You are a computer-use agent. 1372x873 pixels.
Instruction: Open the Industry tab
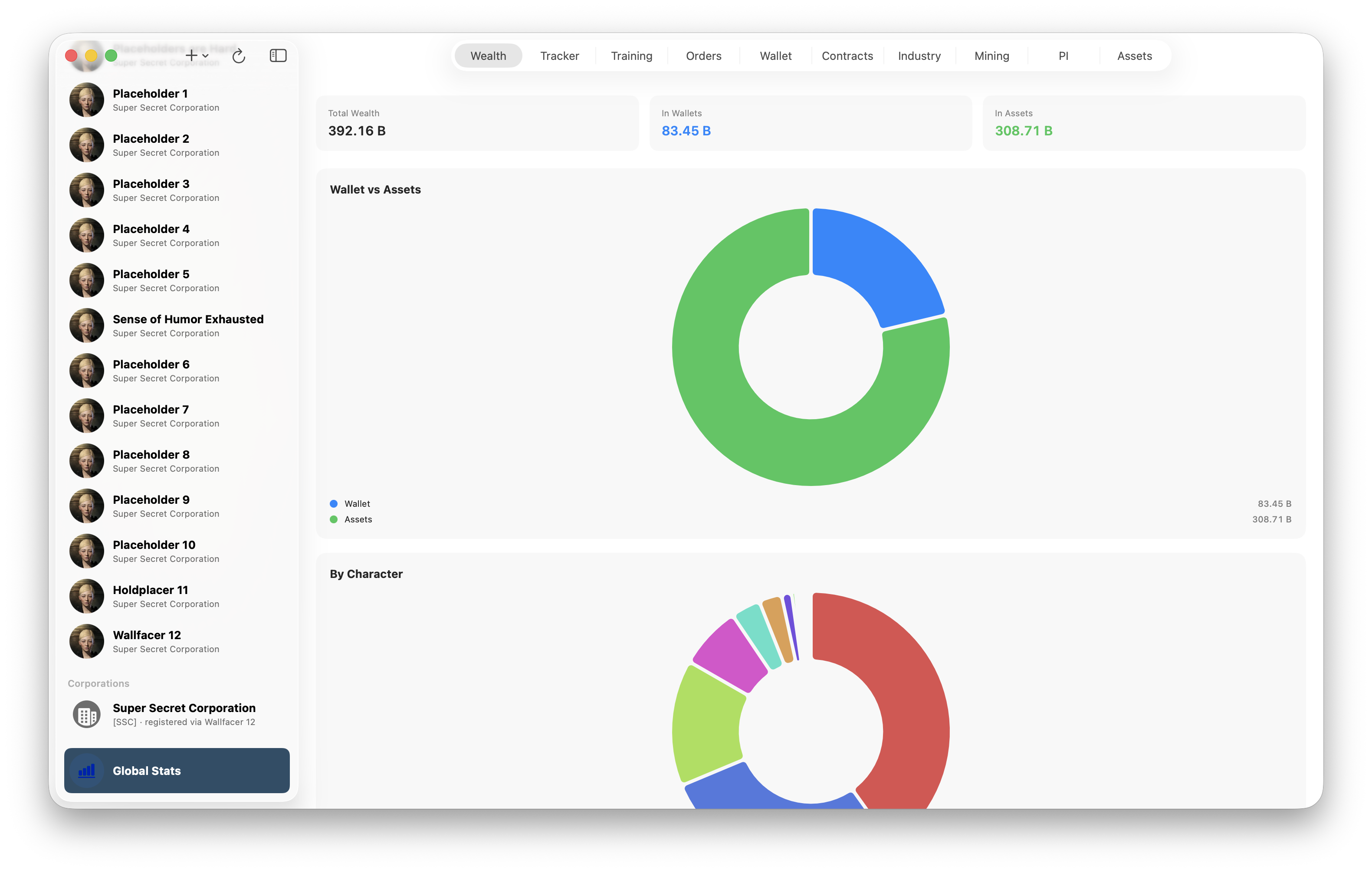(919, 56)
